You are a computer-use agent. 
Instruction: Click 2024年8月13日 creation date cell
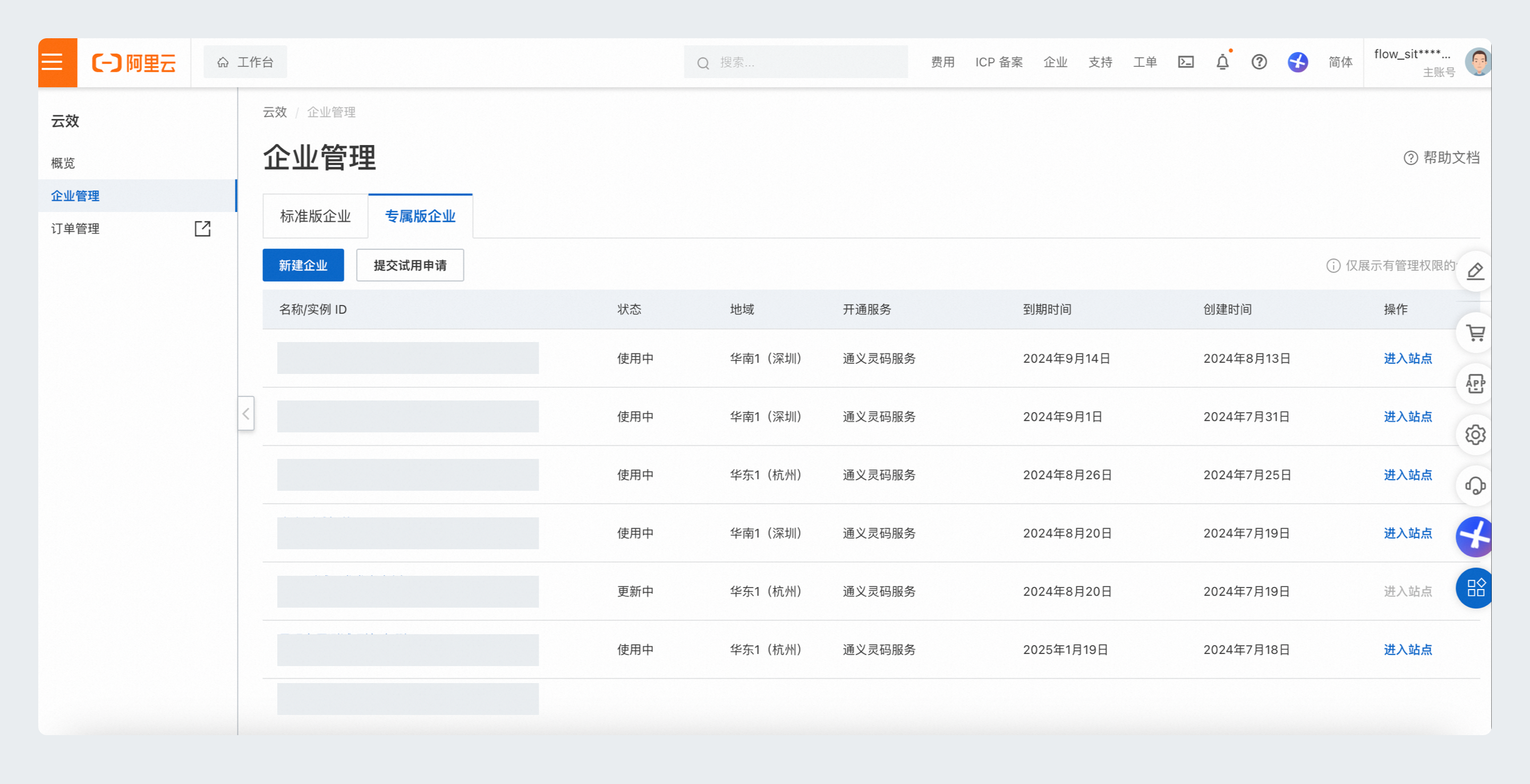[x=1247, y=358]
